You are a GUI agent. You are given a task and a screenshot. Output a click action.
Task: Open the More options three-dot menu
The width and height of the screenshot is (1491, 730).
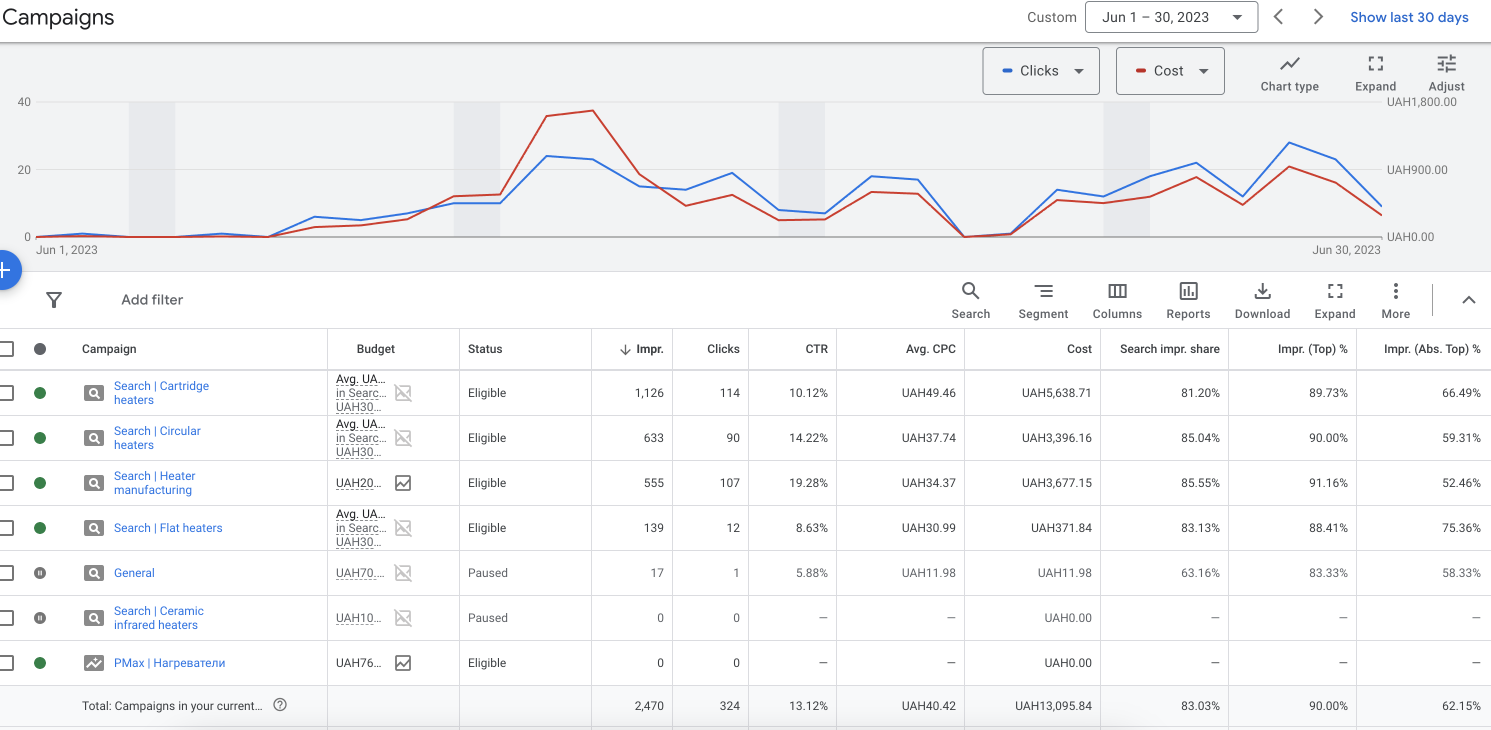(x=1395, y=291)
